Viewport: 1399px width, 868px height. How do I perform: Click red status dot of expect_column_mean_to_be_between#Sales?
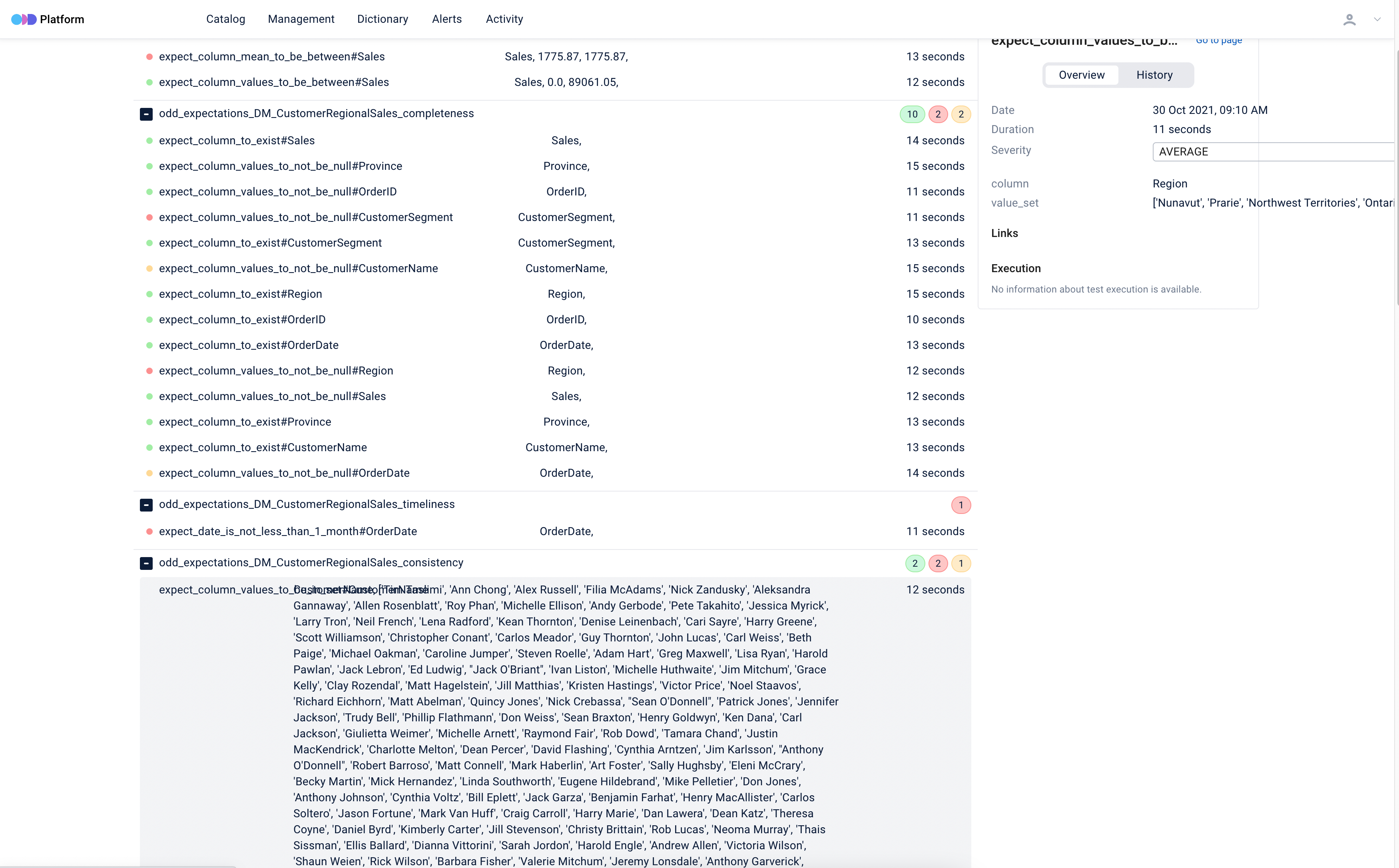tap(149, 57)
